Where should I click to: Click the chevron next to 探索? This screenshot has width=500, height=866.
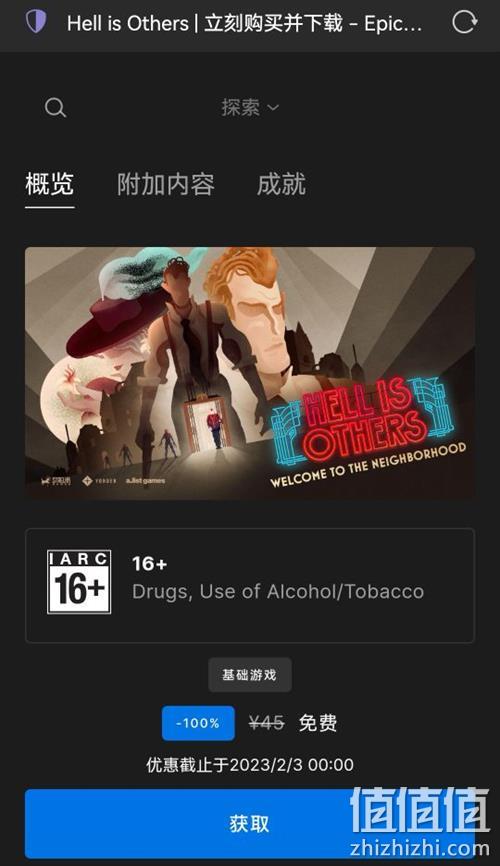(x=273, y=108)
